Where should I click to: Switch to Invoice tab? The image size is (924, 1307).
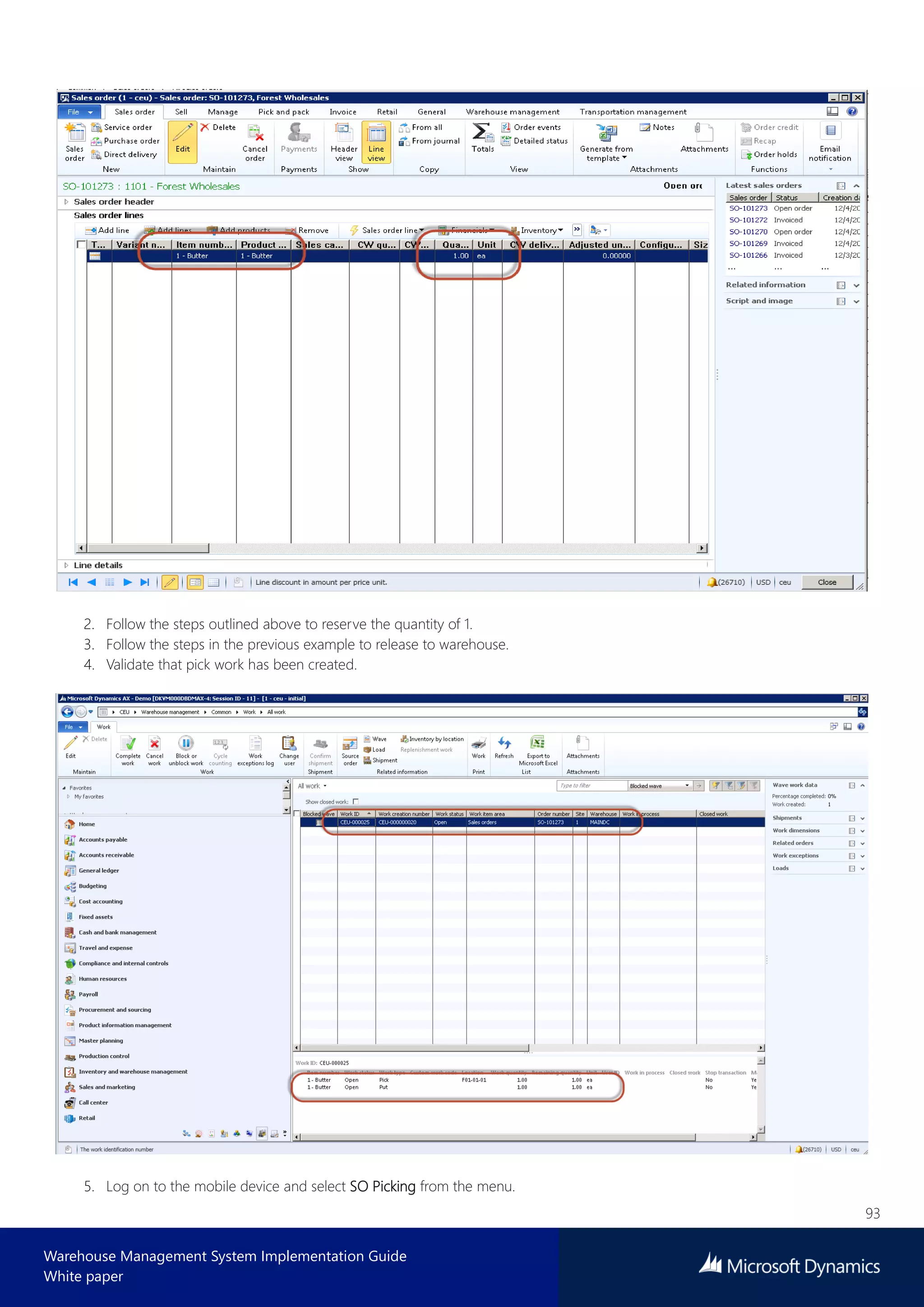pyautogui.click(x=342, y=111)
